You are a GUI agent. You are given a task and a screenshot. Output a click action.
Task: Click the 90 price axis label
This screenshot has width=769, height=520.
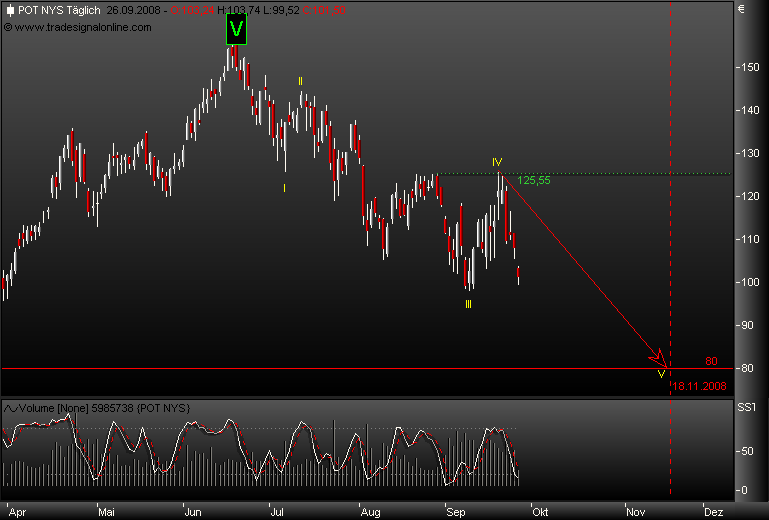(x=748, y=325)
